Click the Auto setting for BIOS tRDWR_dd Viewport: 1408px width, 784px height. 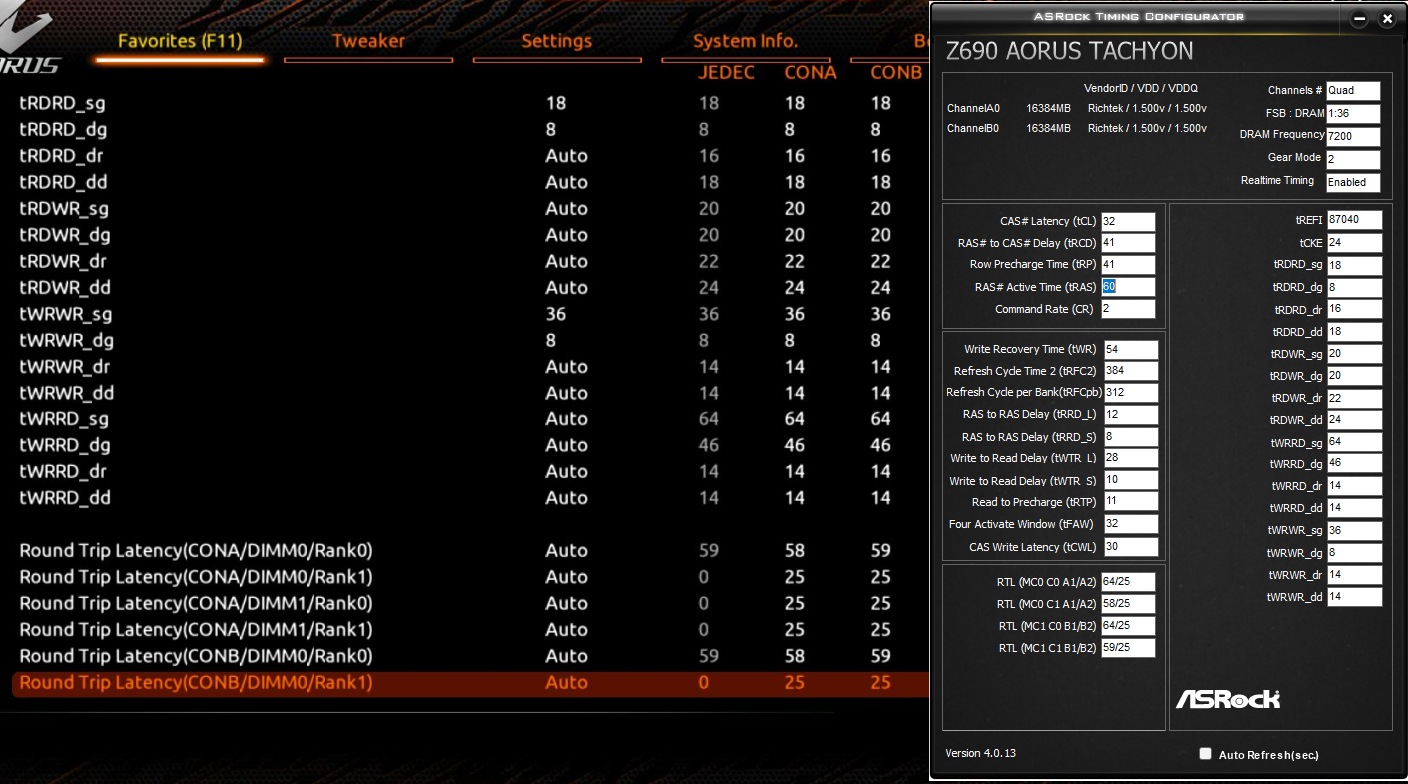point(566,288)
